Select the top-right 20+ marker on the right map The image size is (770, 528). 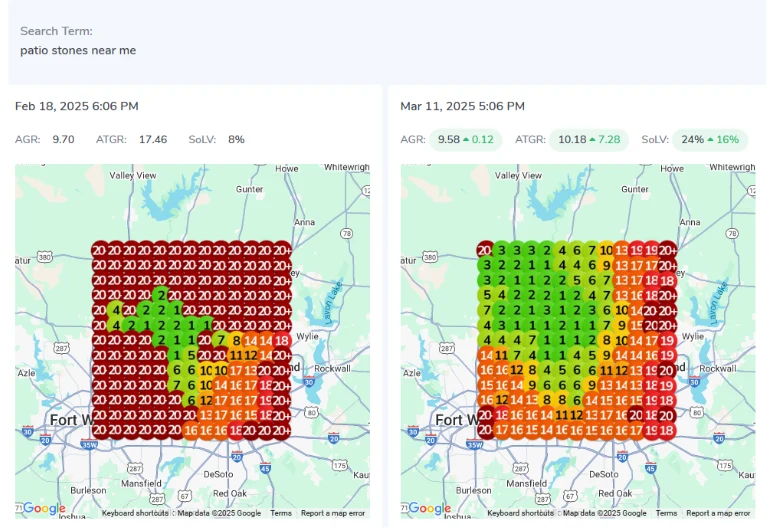pos(667,250)
